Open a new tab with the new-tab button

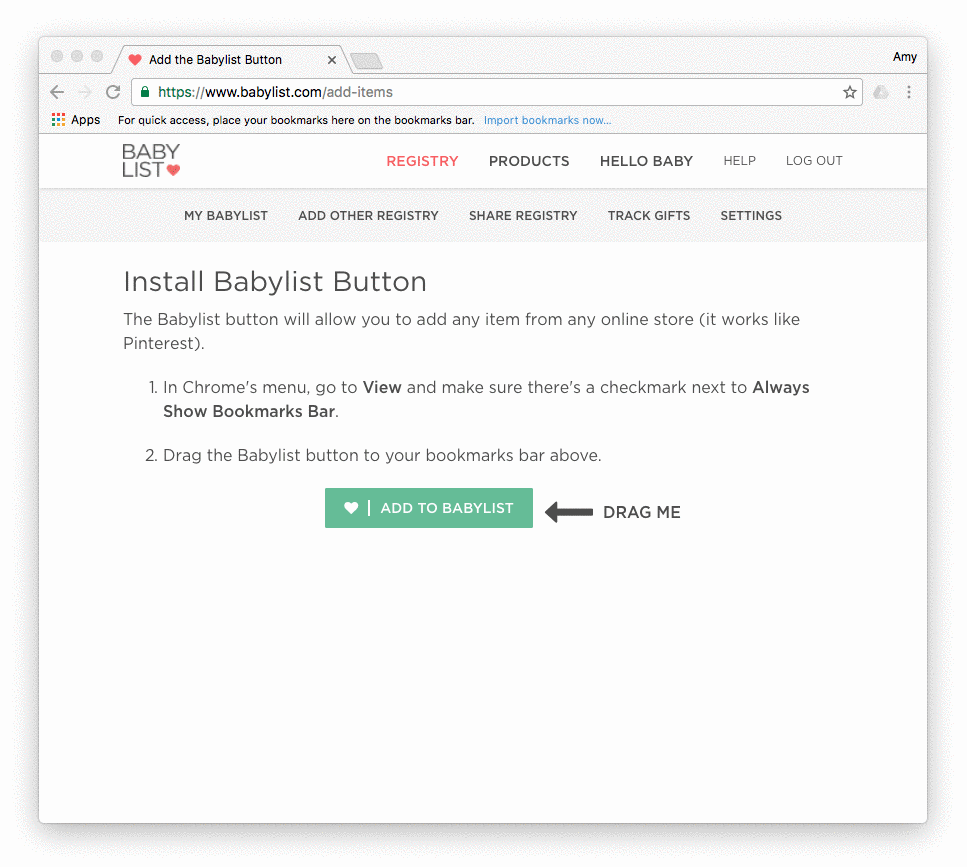[x=366, y=60]
